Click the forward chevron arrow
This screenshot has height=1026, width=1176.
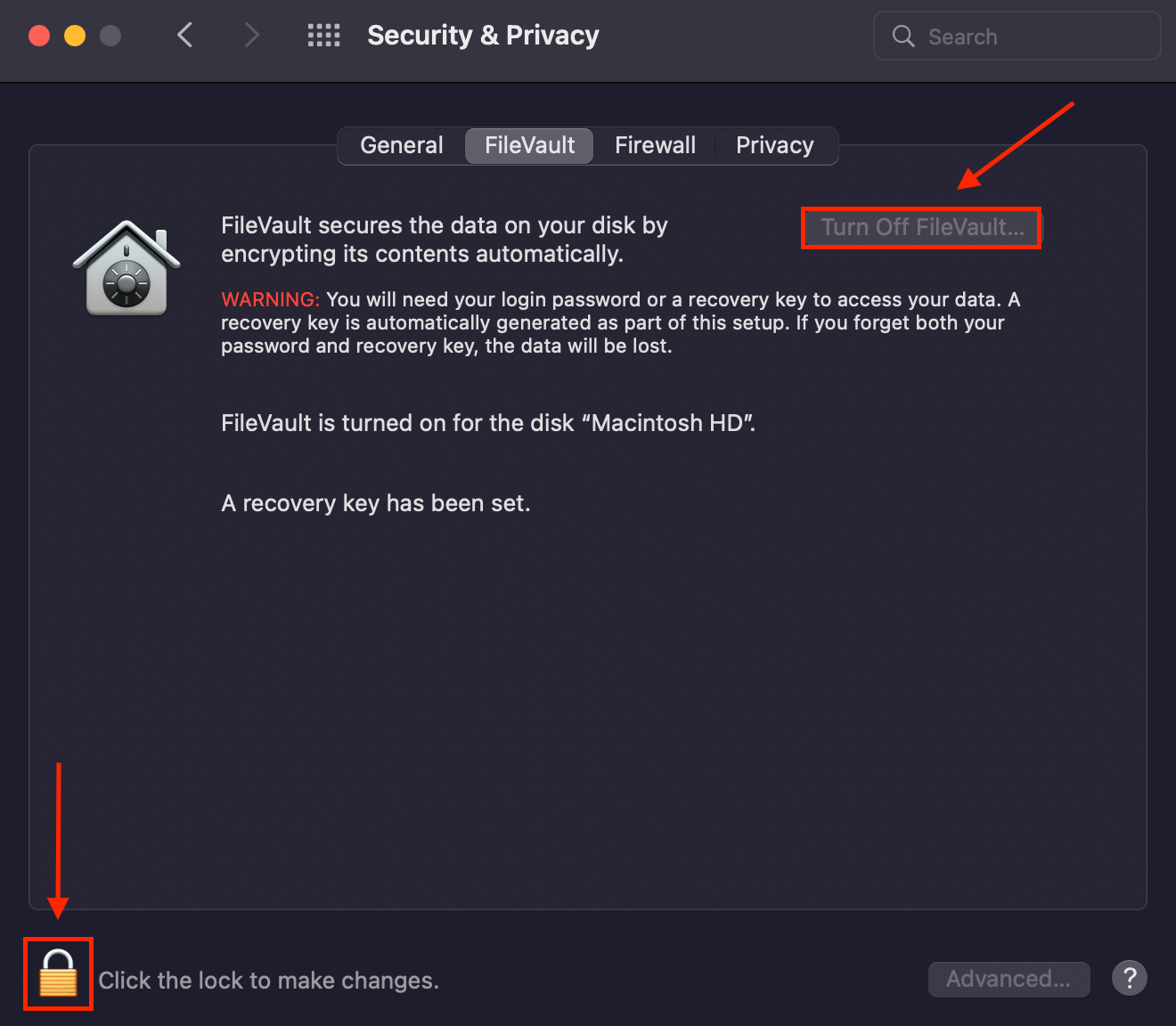coord(252,36)
